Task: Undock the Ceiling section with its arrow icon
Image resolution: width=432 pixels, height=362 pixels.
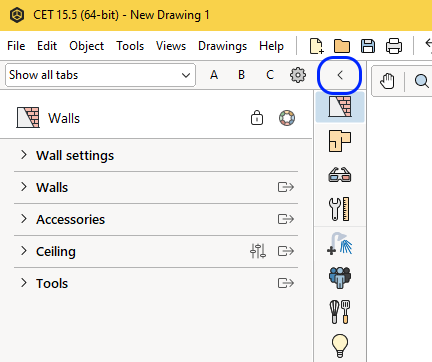Action: [286, 251]
